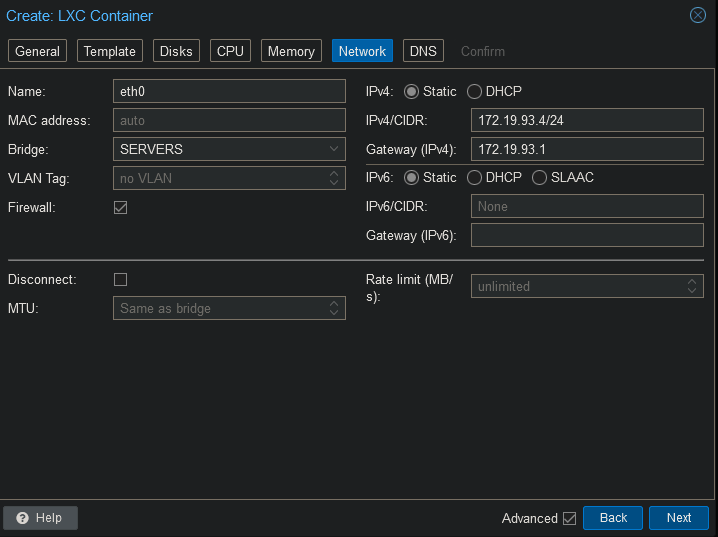Viewport: 718px width, 537px height.
Task: Click the VLAN Tag spinner arrows
Action: point(334,178)
